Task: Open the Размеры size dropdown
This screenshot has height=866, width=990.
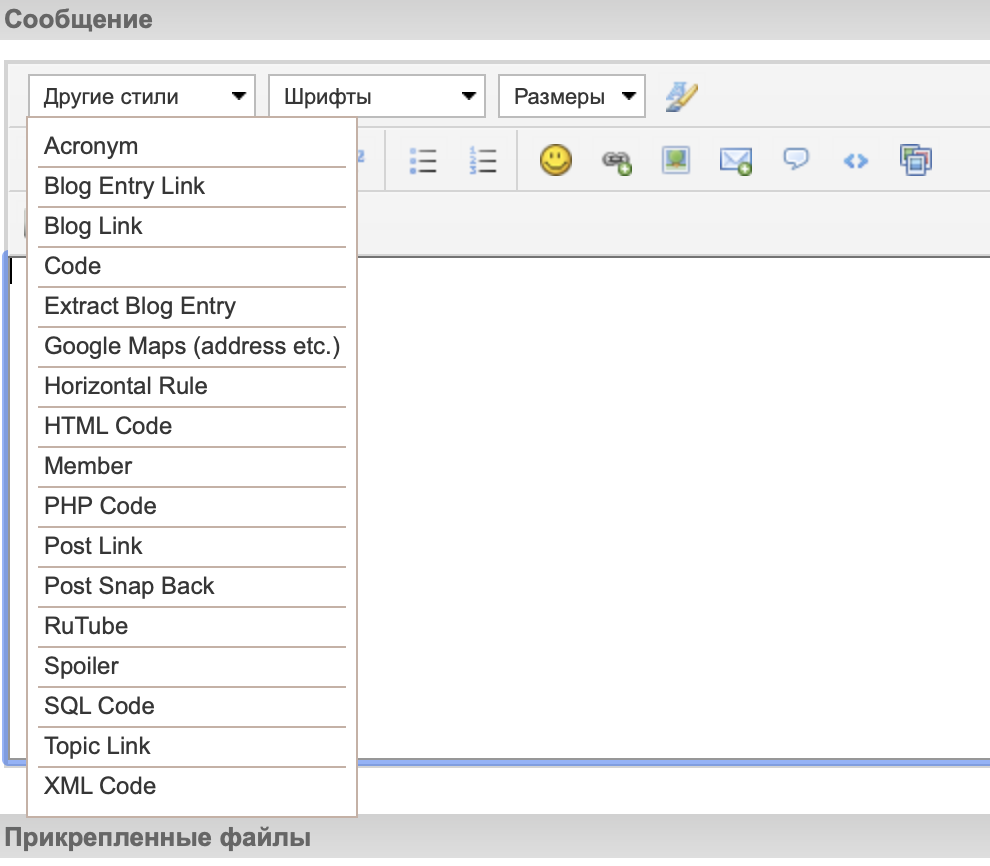Action: click(572, 96)
